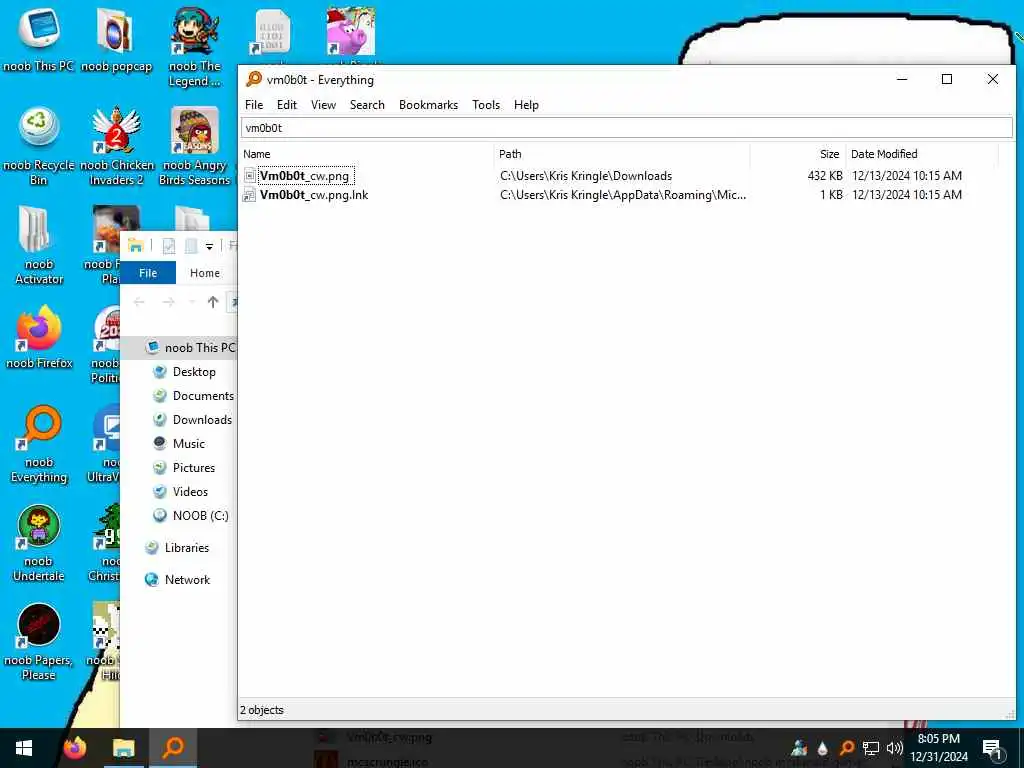Click the Everything icon in system tray
The image size is (1024, 768).
point(846,748)
